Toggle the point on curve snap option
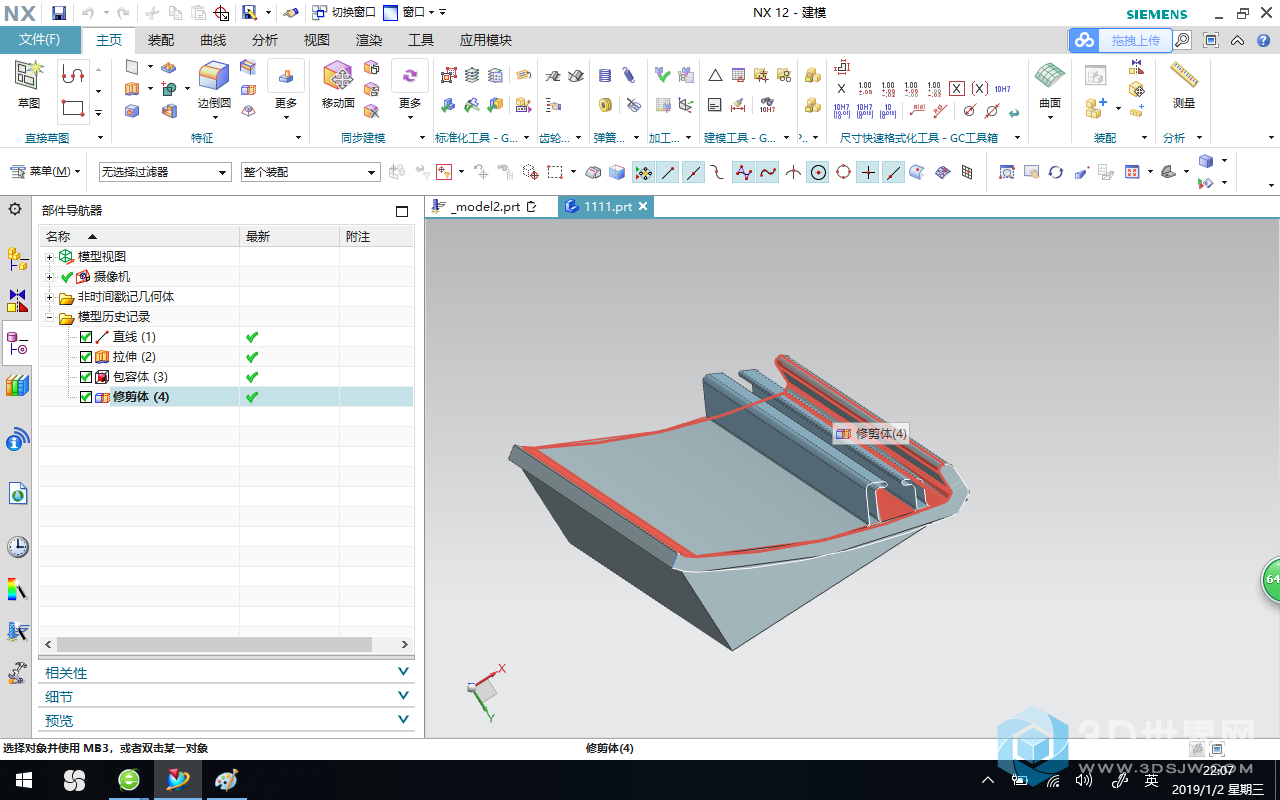Screen dimensions: 1280x800 coord(893,172)
